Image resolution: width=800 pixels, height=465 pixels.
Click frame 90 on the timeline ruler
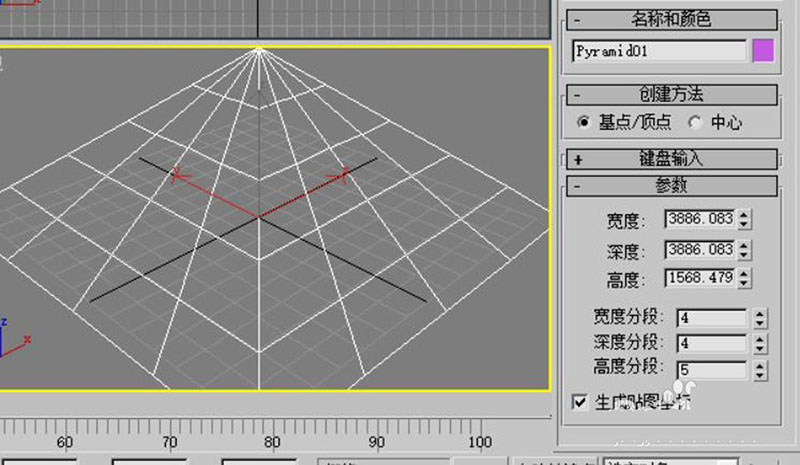tap(377, 442)
